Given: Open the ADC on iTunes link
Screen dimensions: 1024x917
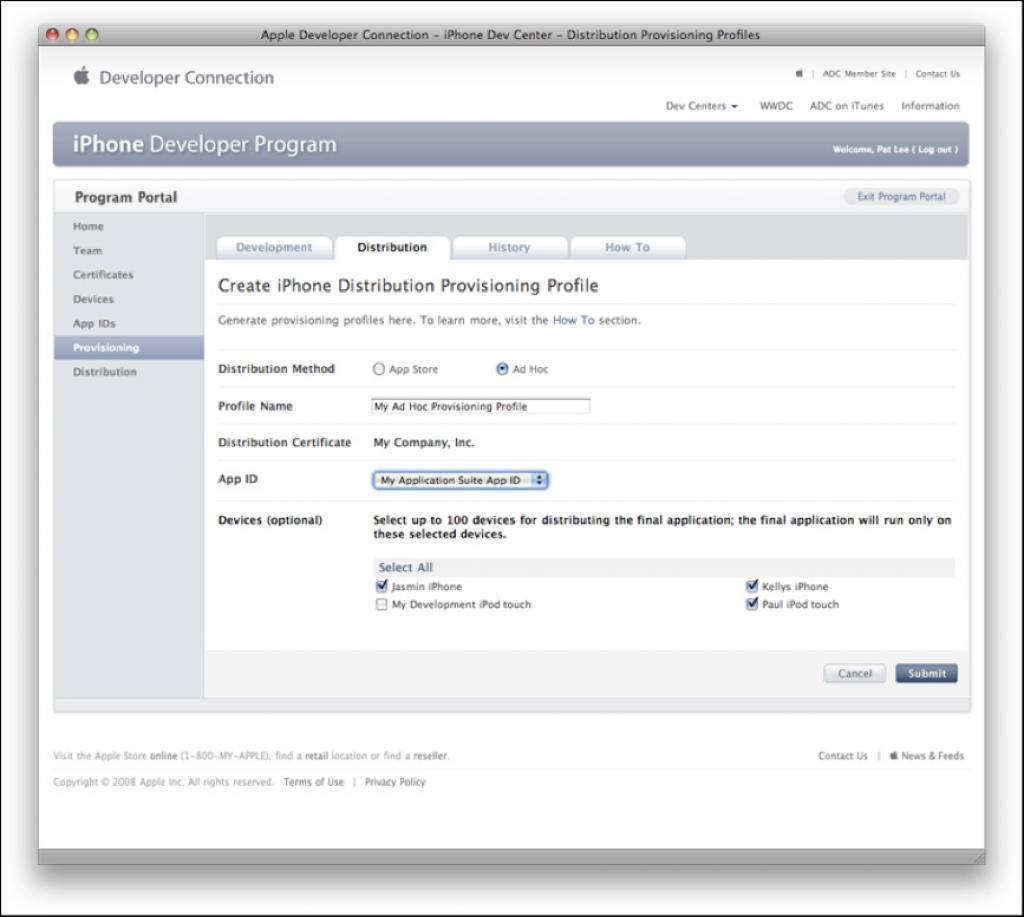Looking at the screenshot, I should (846, 106).
